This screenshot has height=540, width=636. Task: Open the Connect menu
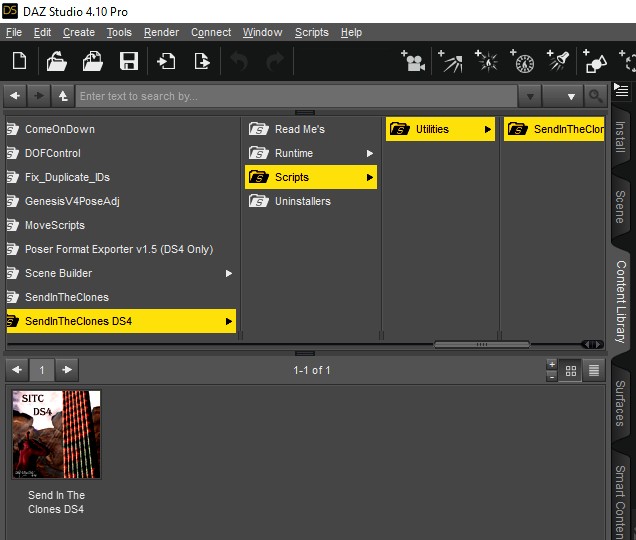coord(211,32)
